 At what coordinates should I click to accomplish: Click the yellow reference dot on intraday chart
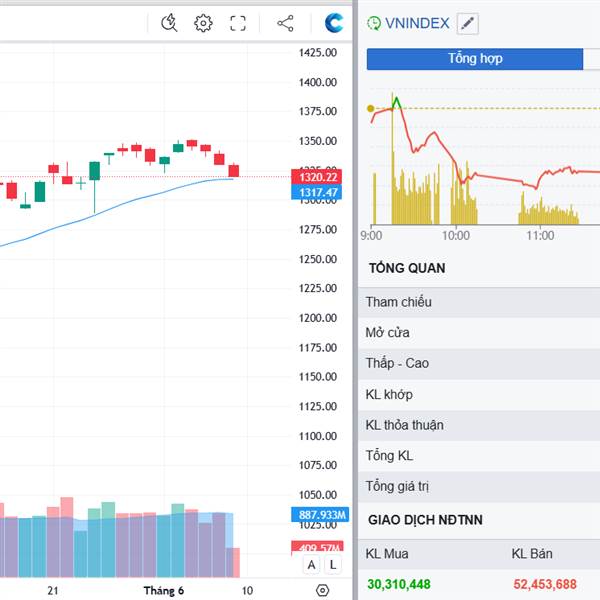click(370, 109)
